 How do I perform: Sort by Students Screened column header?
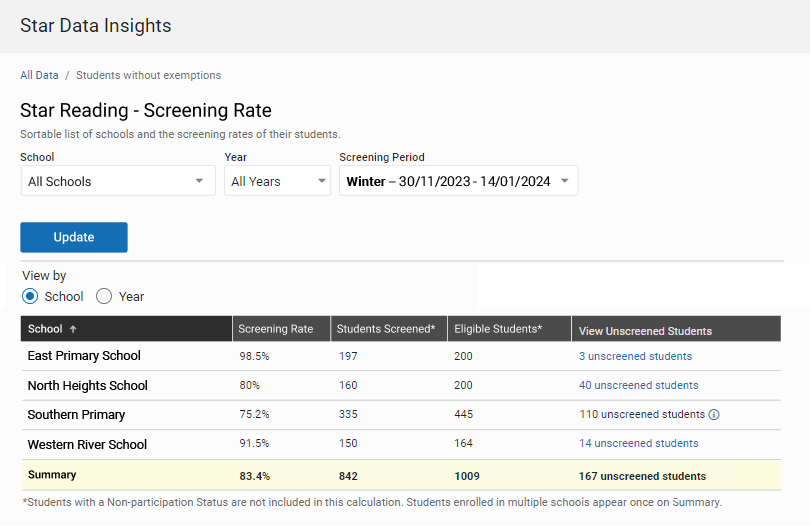click(388, 329)
